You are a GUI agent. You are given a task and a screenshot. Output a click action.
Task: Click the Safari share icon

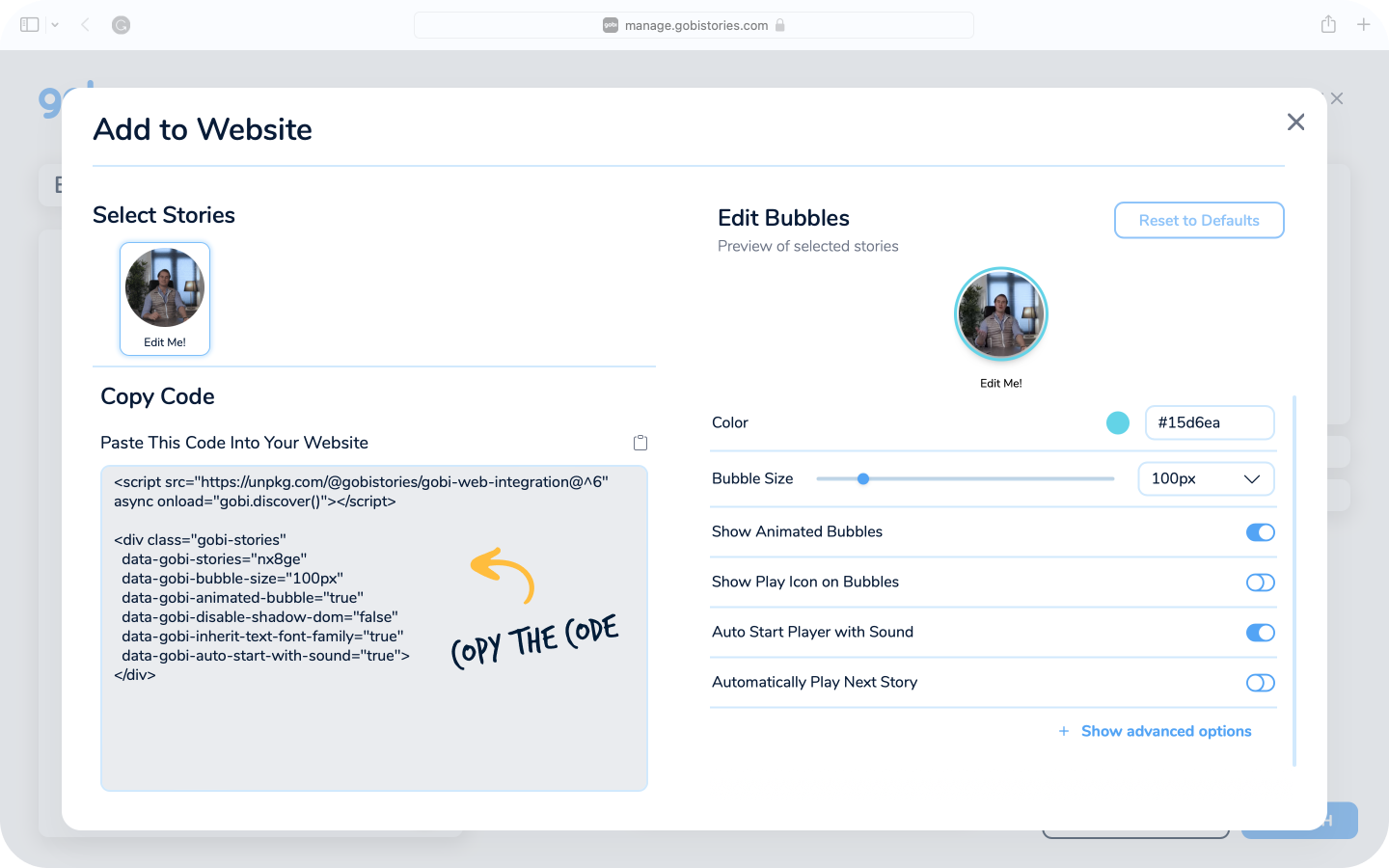coord(1328,24)
